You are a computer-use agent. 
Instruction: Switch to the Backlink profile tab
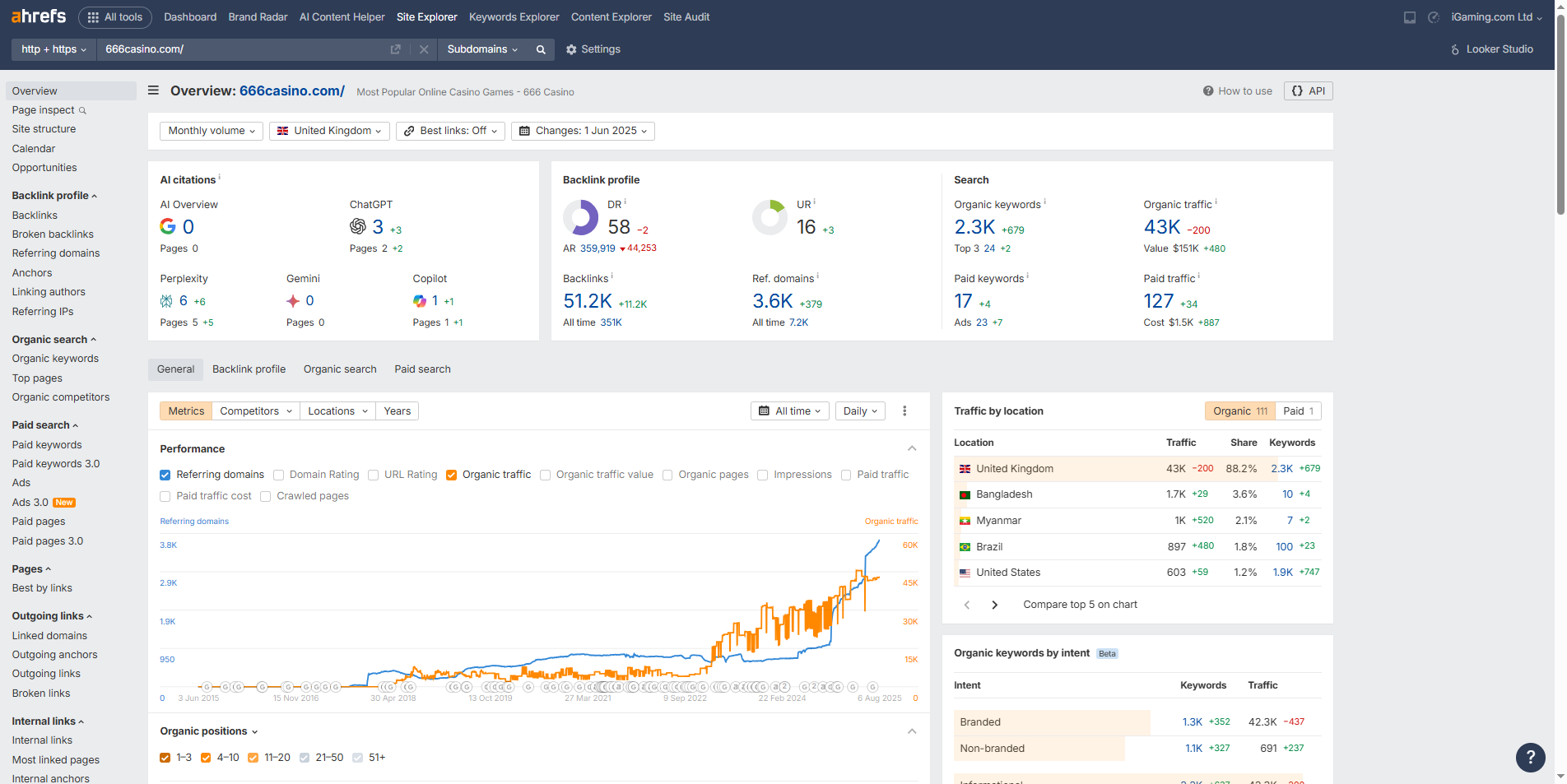point(249,369)
